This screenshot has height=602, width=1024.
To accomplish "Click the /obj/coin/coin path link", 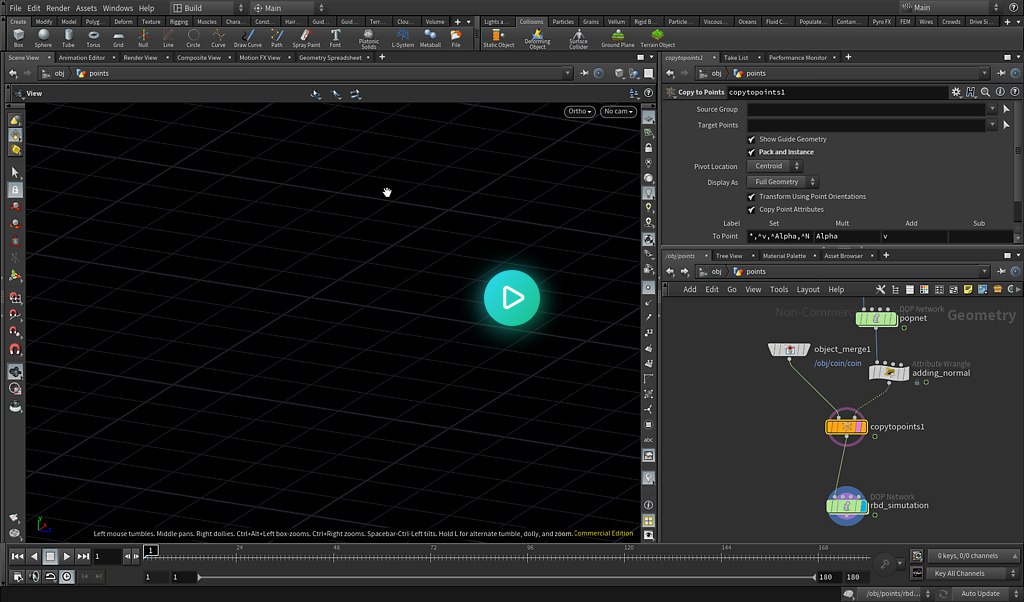I will tap(837, 364).
